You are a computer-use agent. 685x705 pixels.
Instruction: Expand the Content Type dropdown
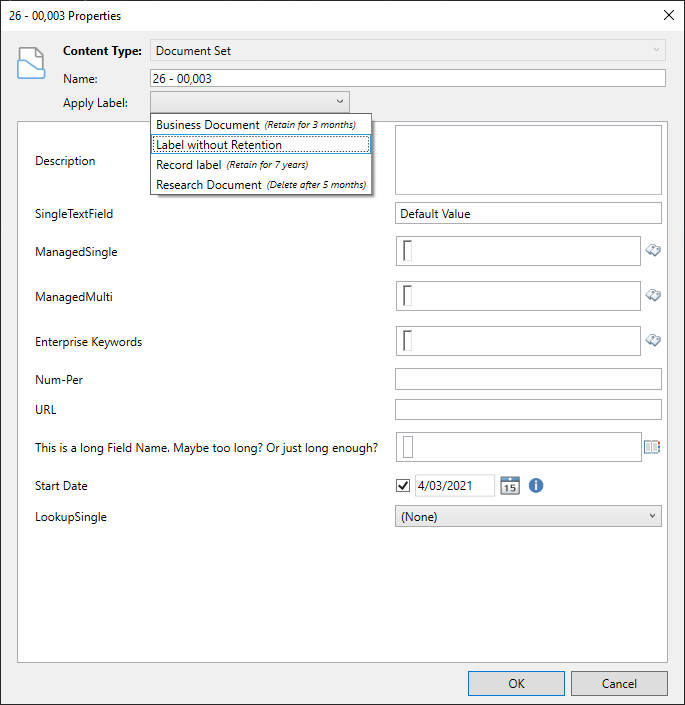coord(408,50)
